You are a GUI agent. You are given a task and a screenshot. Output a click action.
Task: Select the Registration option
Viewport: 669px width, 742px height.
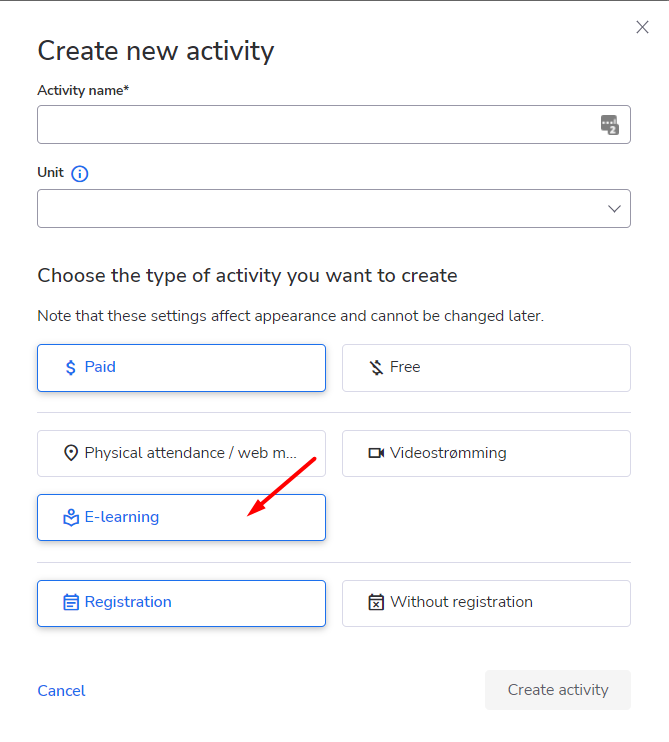[182, 604]
